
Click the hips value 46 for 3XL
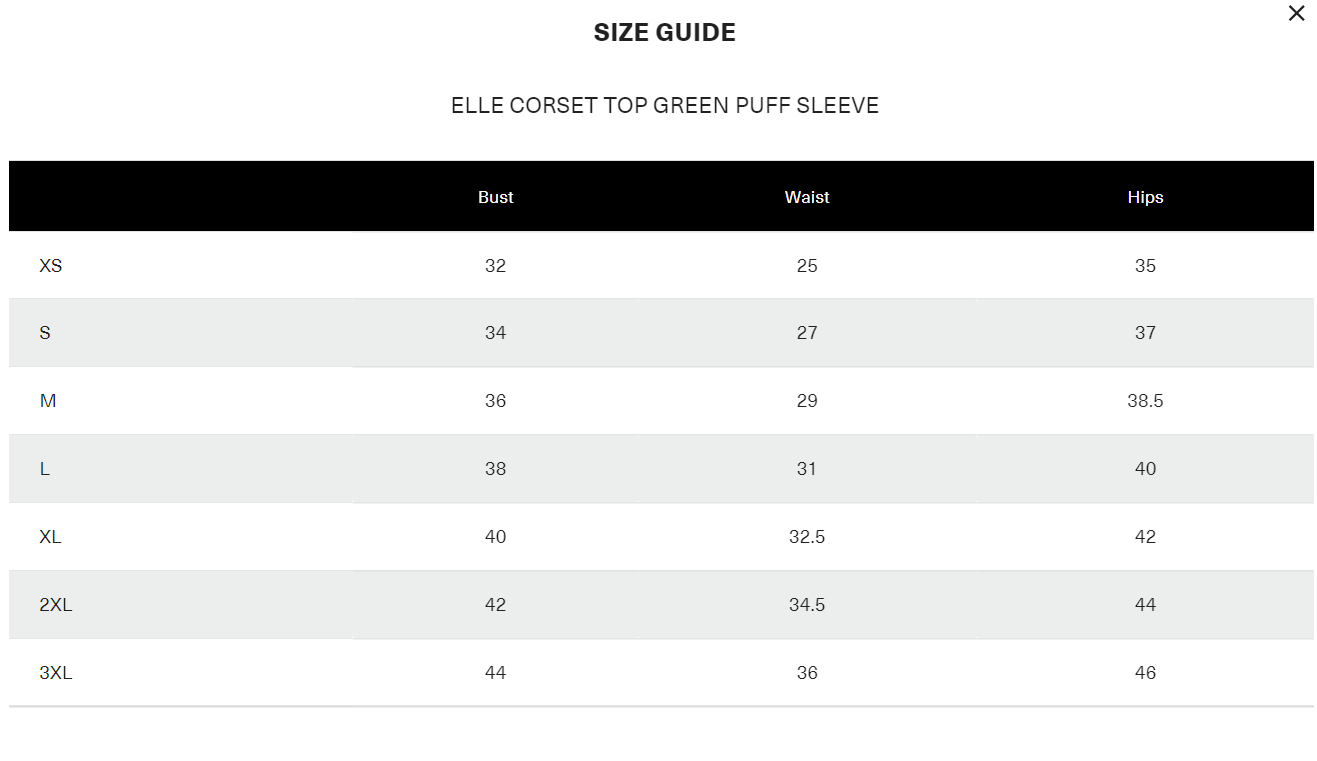(1145, 673)
